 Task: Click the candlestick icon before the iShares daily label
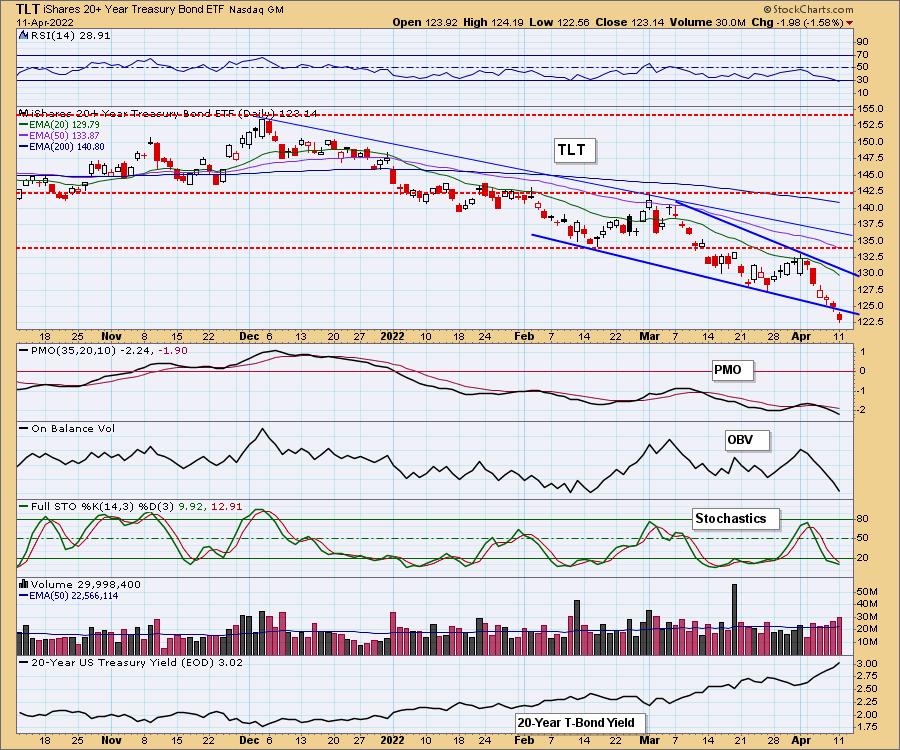click(23, 113)
